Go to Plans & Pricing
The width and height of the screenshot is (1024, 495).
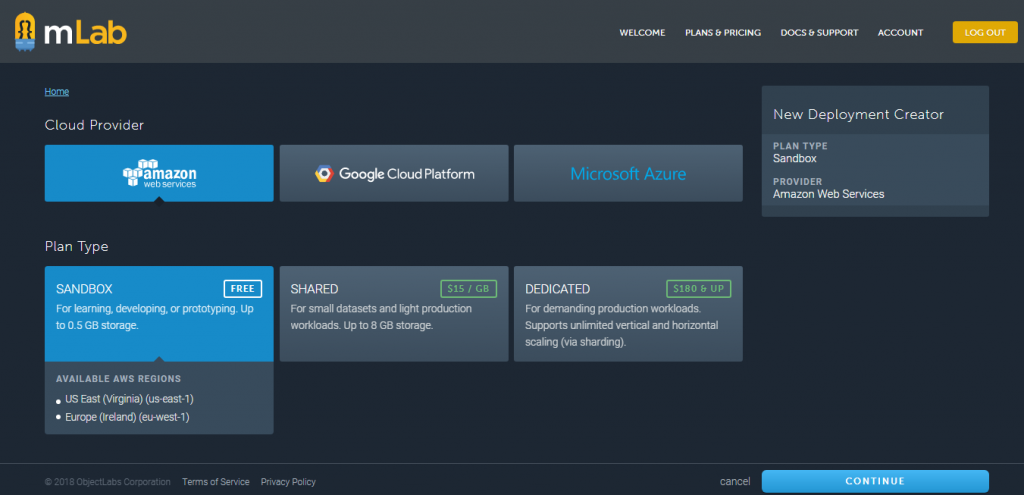tap(723, 33)
